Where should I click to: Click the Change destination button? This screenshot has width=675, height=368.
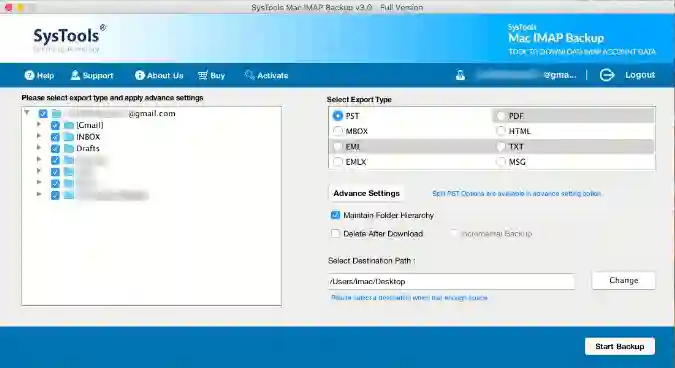623,280
